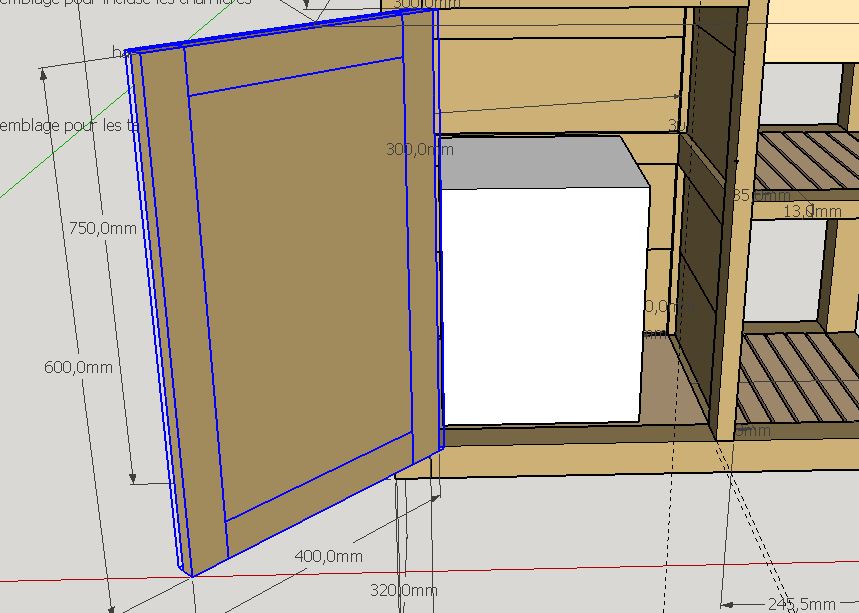Click the 600,0mm dimension text

pyautogui.click(x=78, y=366)
